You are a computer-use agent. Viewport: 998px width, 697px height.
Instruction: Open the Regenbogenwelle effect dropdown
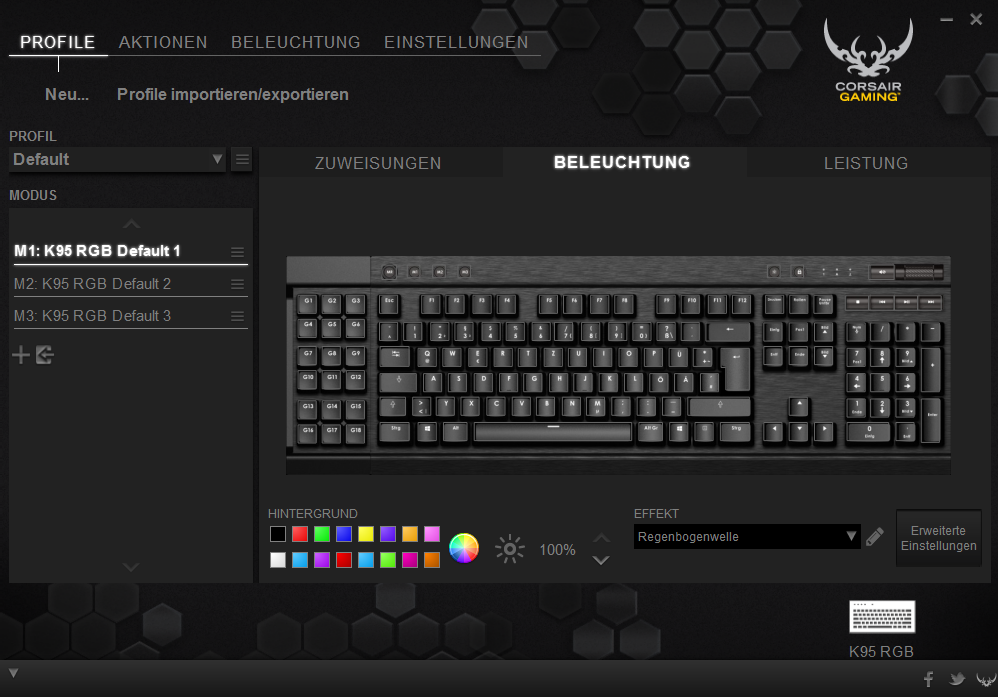click(747, 537)
